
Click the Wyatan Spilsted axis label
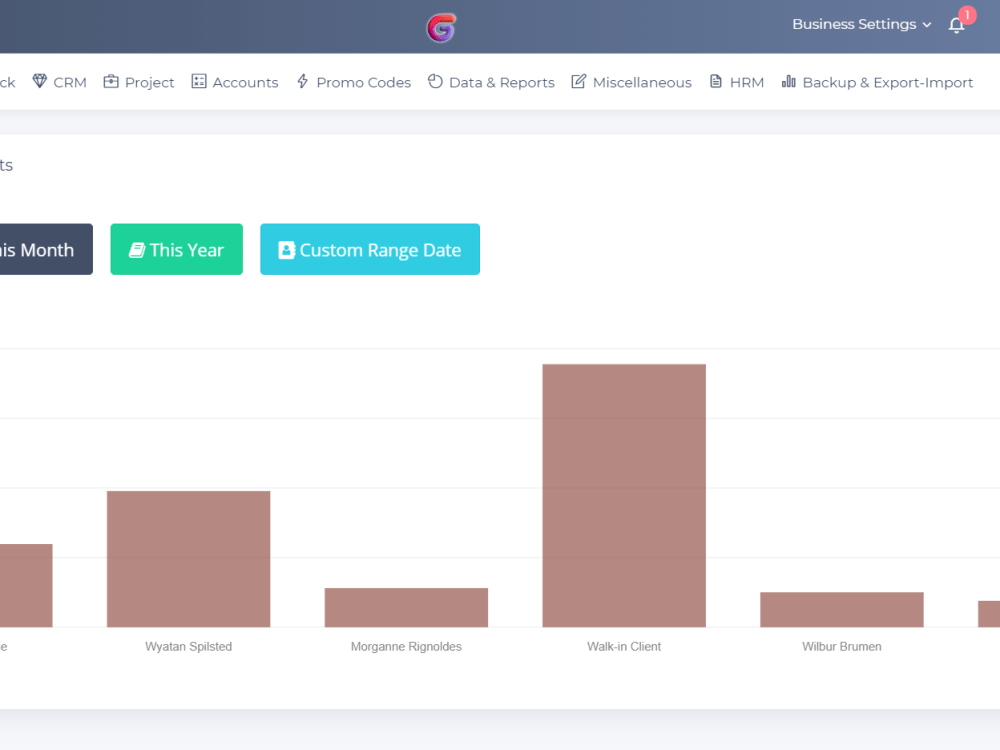[189, 647]
